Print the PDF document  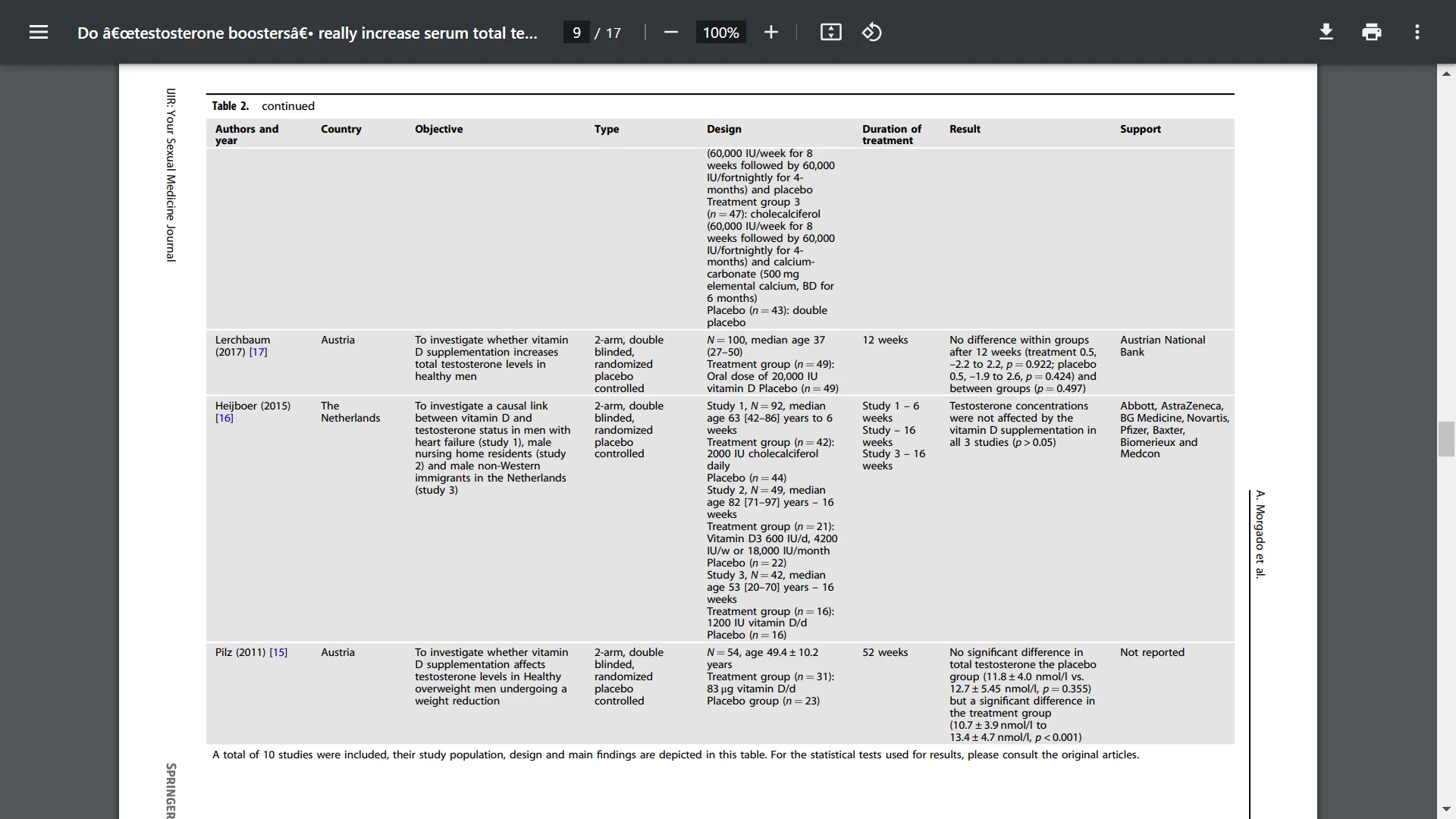point(1371,32)
